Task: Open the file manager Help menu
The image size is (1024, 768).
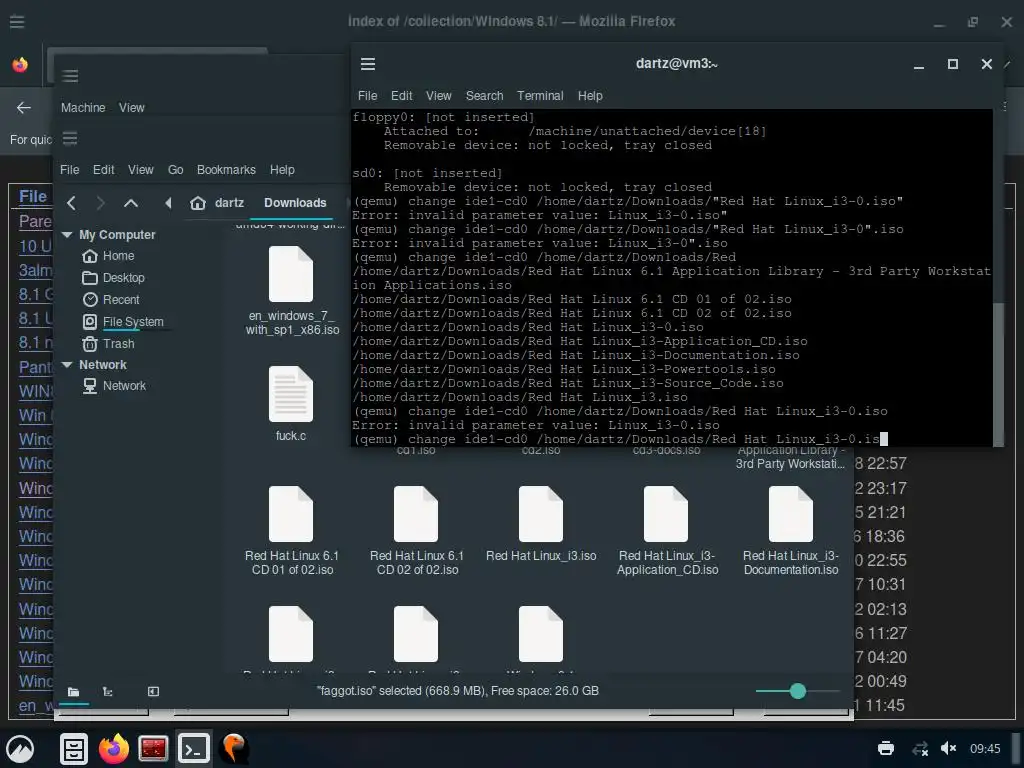Action: [282, 170]
